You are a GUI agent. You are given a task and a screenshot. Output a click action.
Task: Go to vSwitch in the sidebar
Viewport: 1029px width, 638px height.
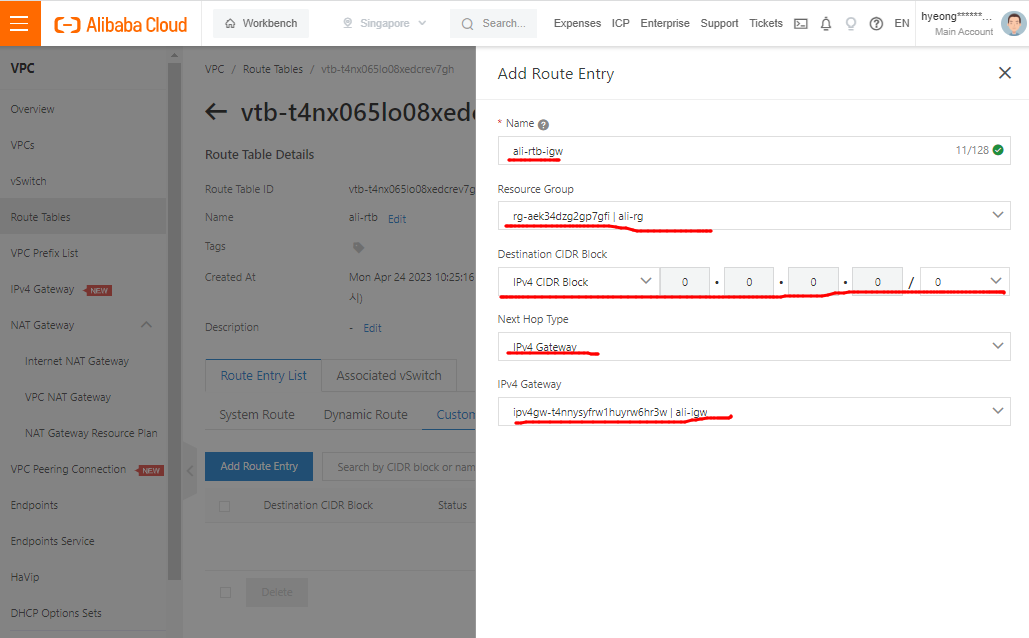[28, 181]
